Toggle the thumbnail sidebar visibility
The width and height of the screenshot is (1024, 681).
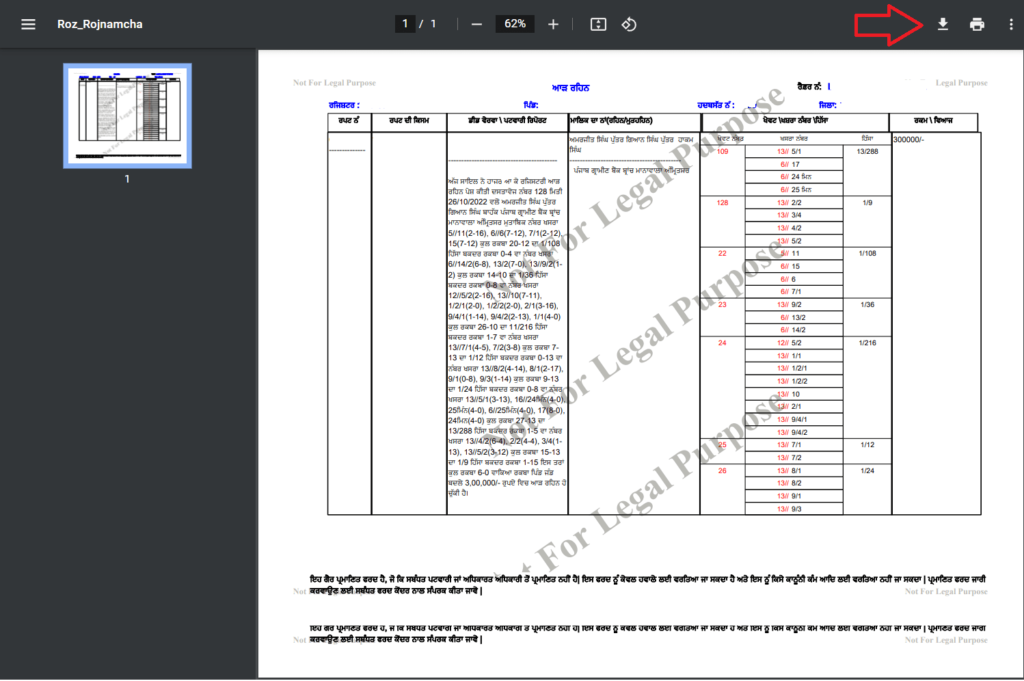pyautogui.click(x=27, y=23)
